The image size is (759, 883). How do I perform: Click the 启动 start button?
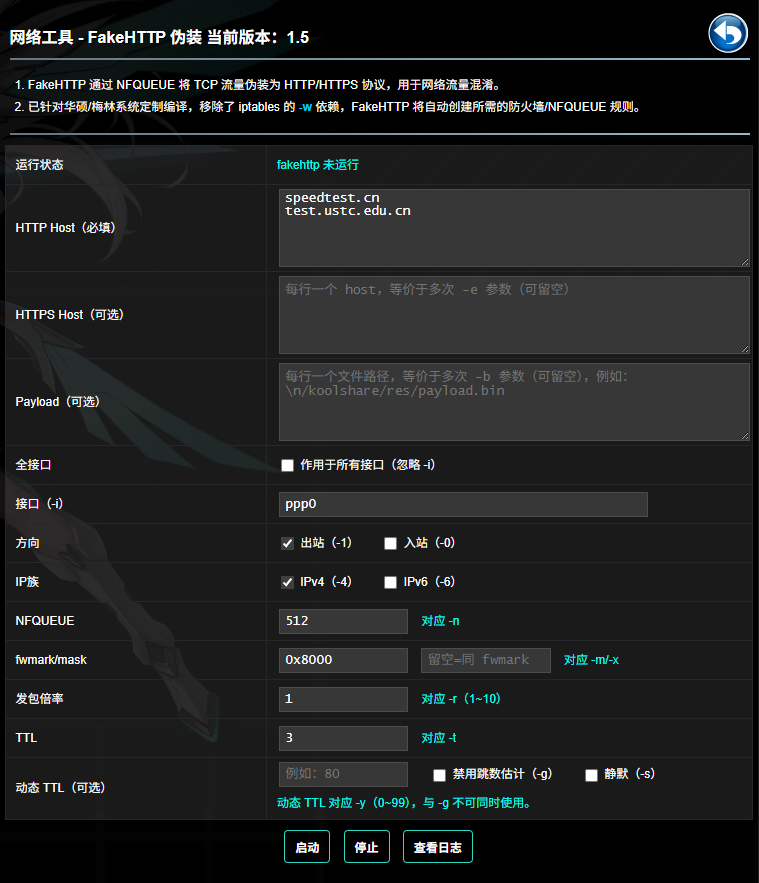307,846
